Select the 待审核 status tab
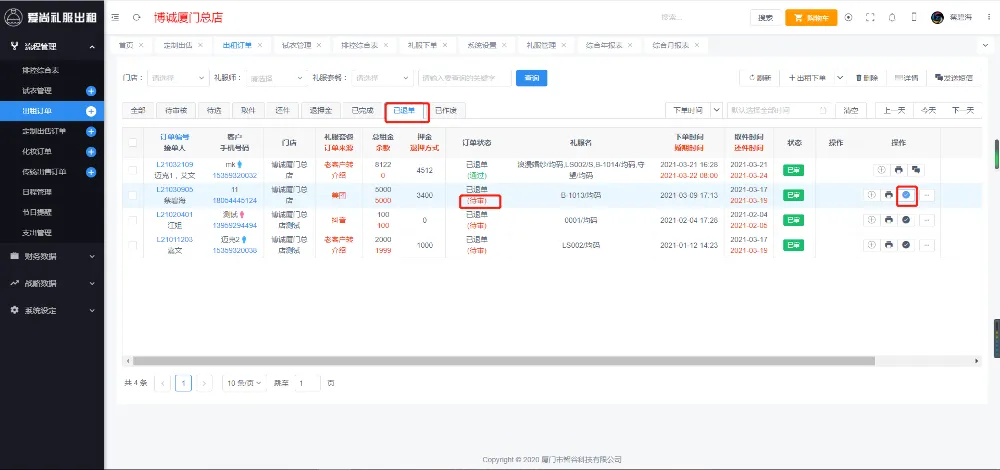Viewport: 1000px width, 470px height. (174, 110)
